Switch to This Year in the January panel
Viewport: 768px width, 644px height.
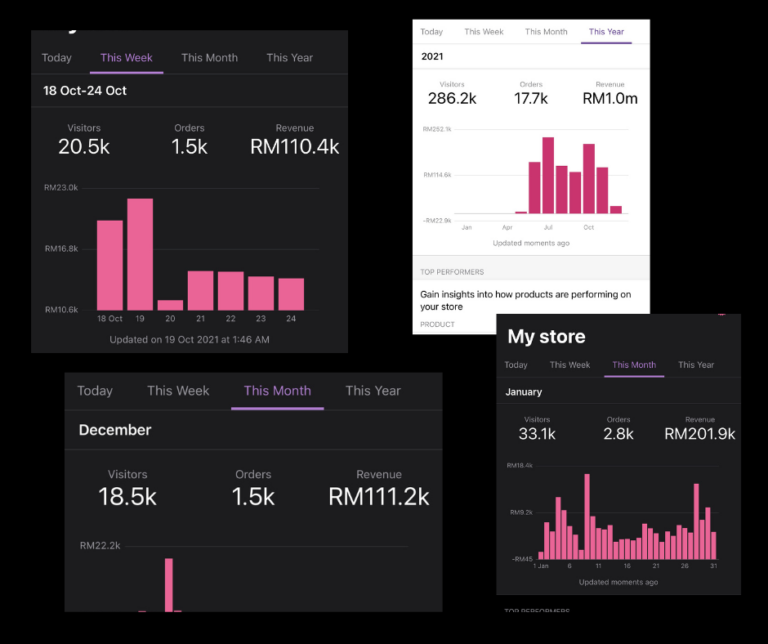pyautogui.click(x=696, y=365)
